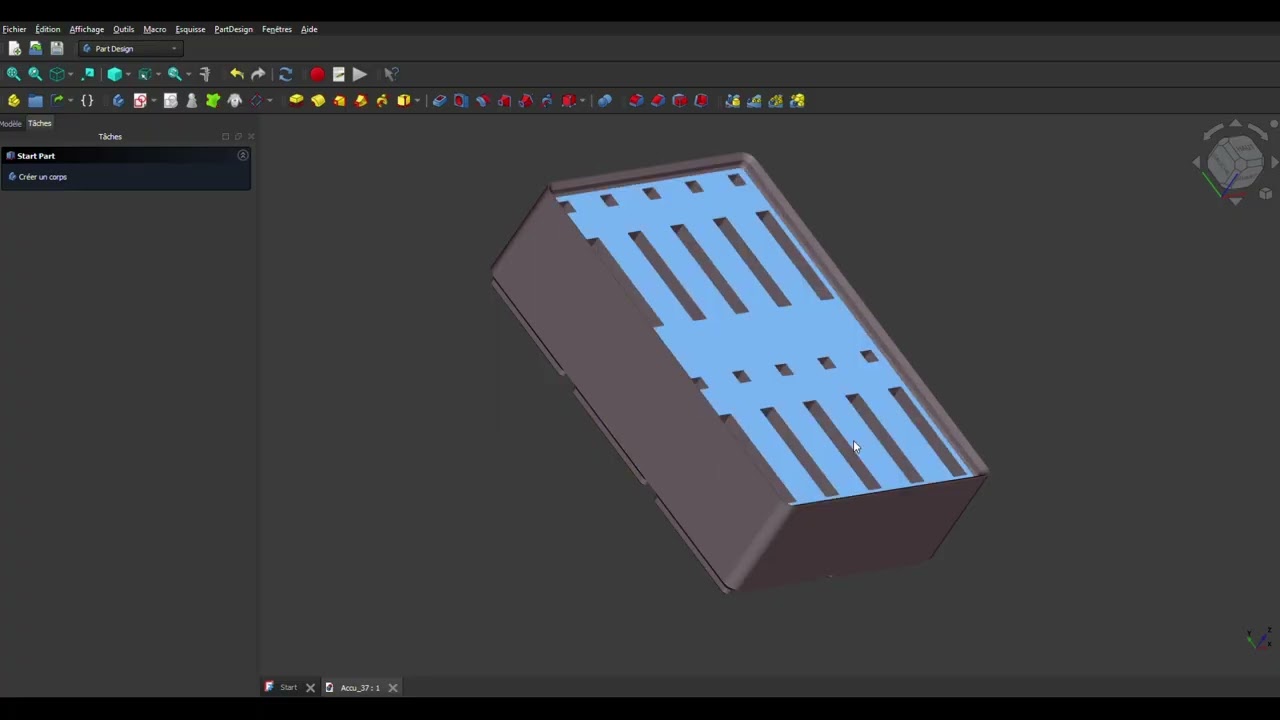Click the Groove icon
The image size is (1280, 720).
[483, 101]
